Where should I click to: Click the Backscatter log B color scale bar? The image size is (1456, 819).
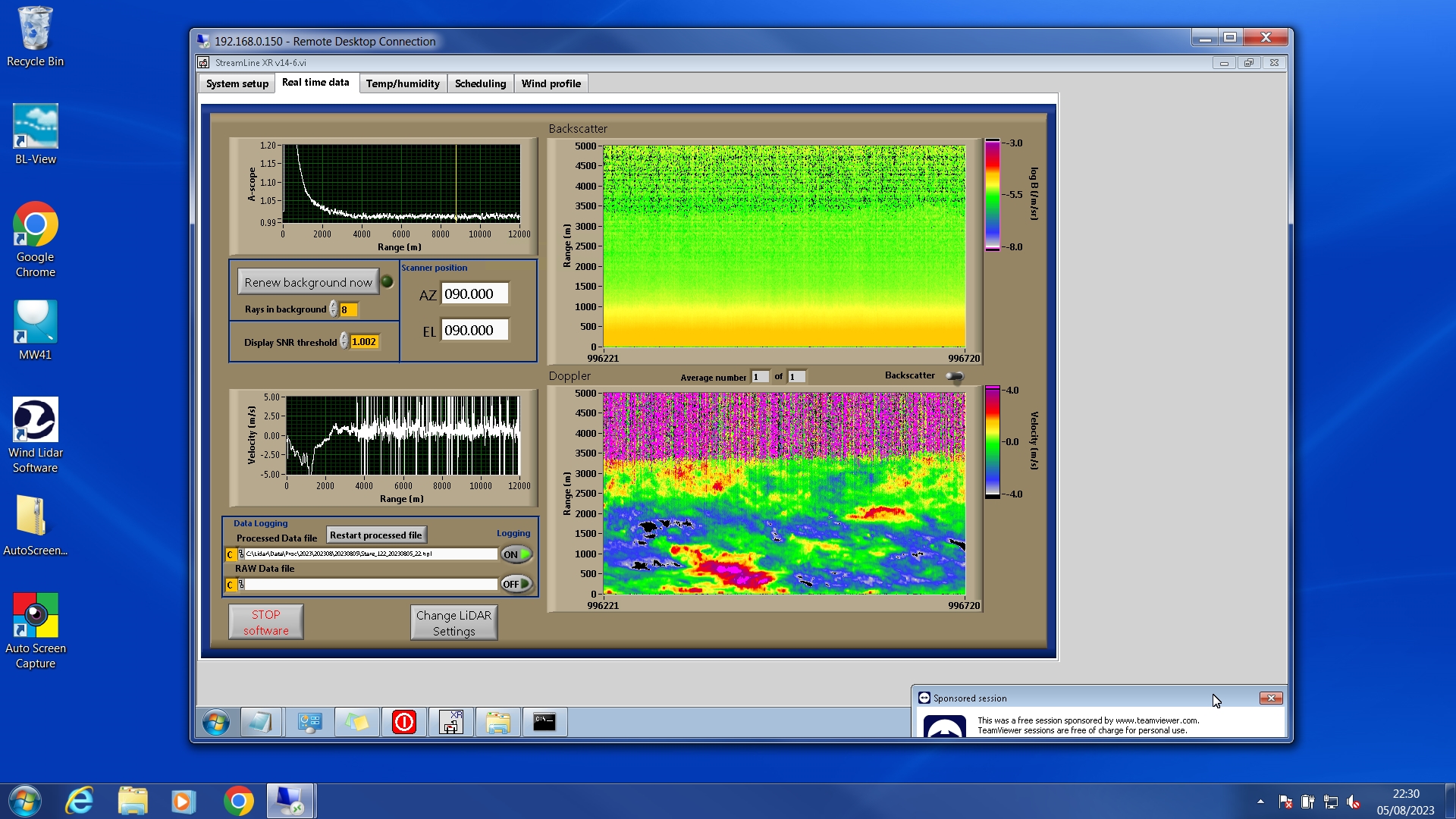[992, 195]
